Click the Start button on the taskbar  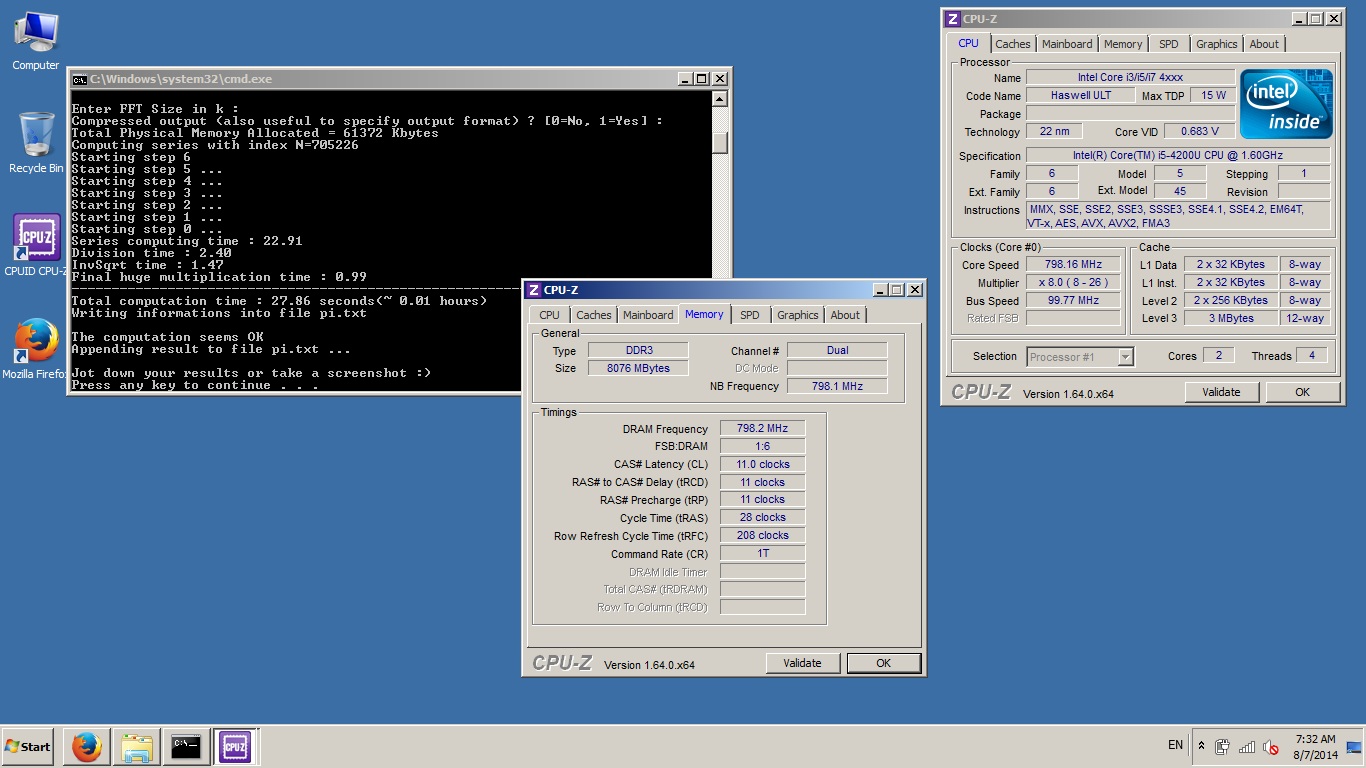click(x=28, y=746)
